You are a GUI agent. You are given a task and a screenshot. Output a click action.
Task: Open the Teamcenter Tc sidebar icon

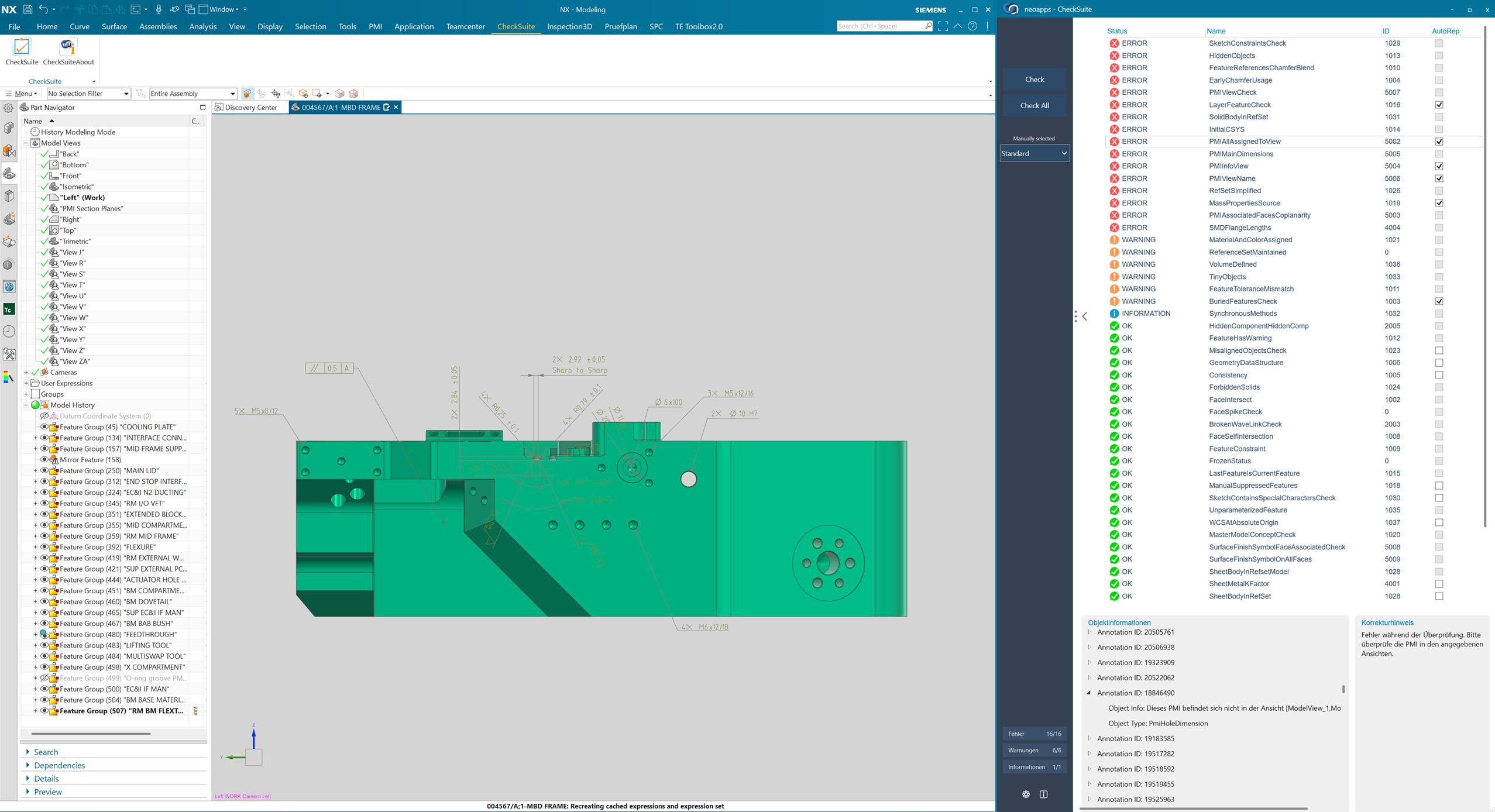(x=9, y=309)
